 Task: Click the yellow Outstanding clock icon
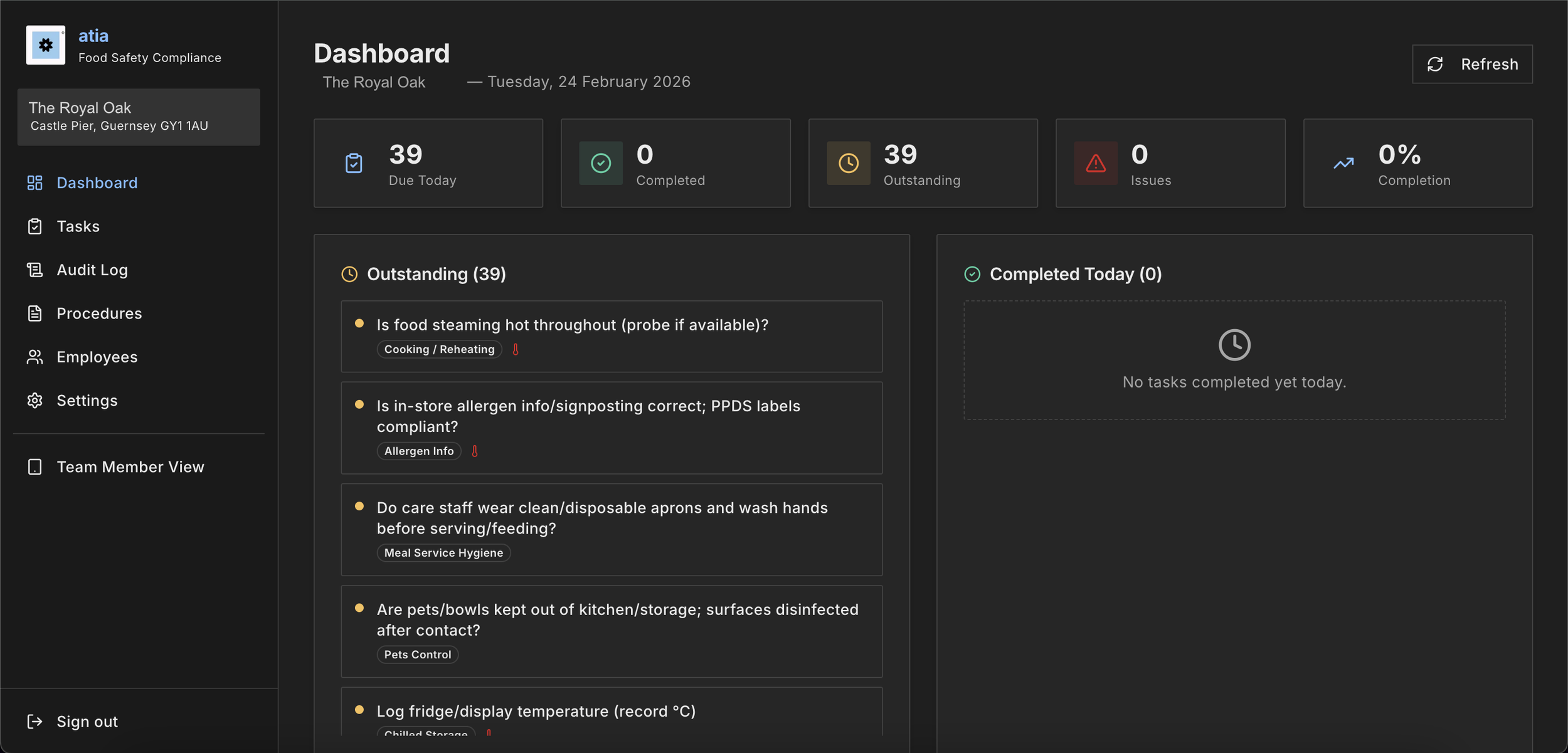click(848, 163)
